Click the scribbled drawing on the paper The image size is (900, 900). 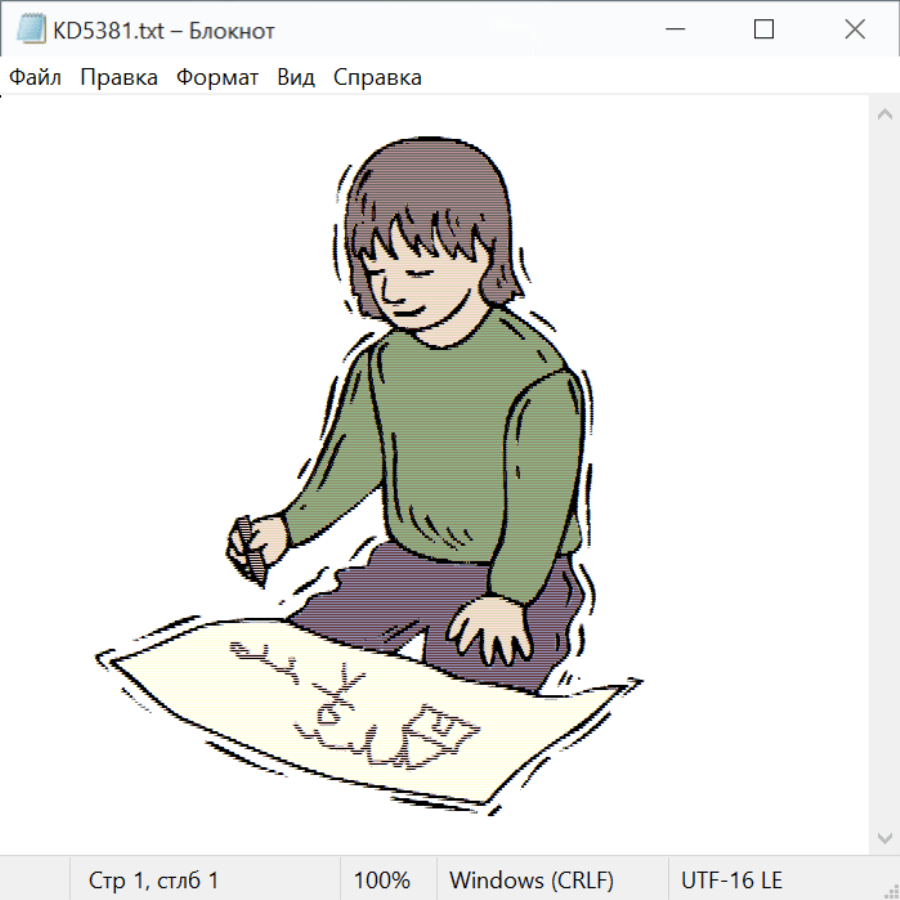355,706
